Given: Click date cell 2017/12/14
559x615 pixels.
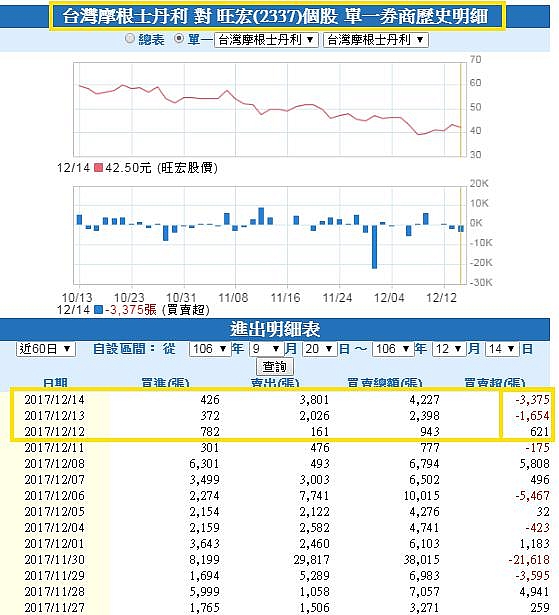Looking at the screenshot, I should tap(55, 400).
